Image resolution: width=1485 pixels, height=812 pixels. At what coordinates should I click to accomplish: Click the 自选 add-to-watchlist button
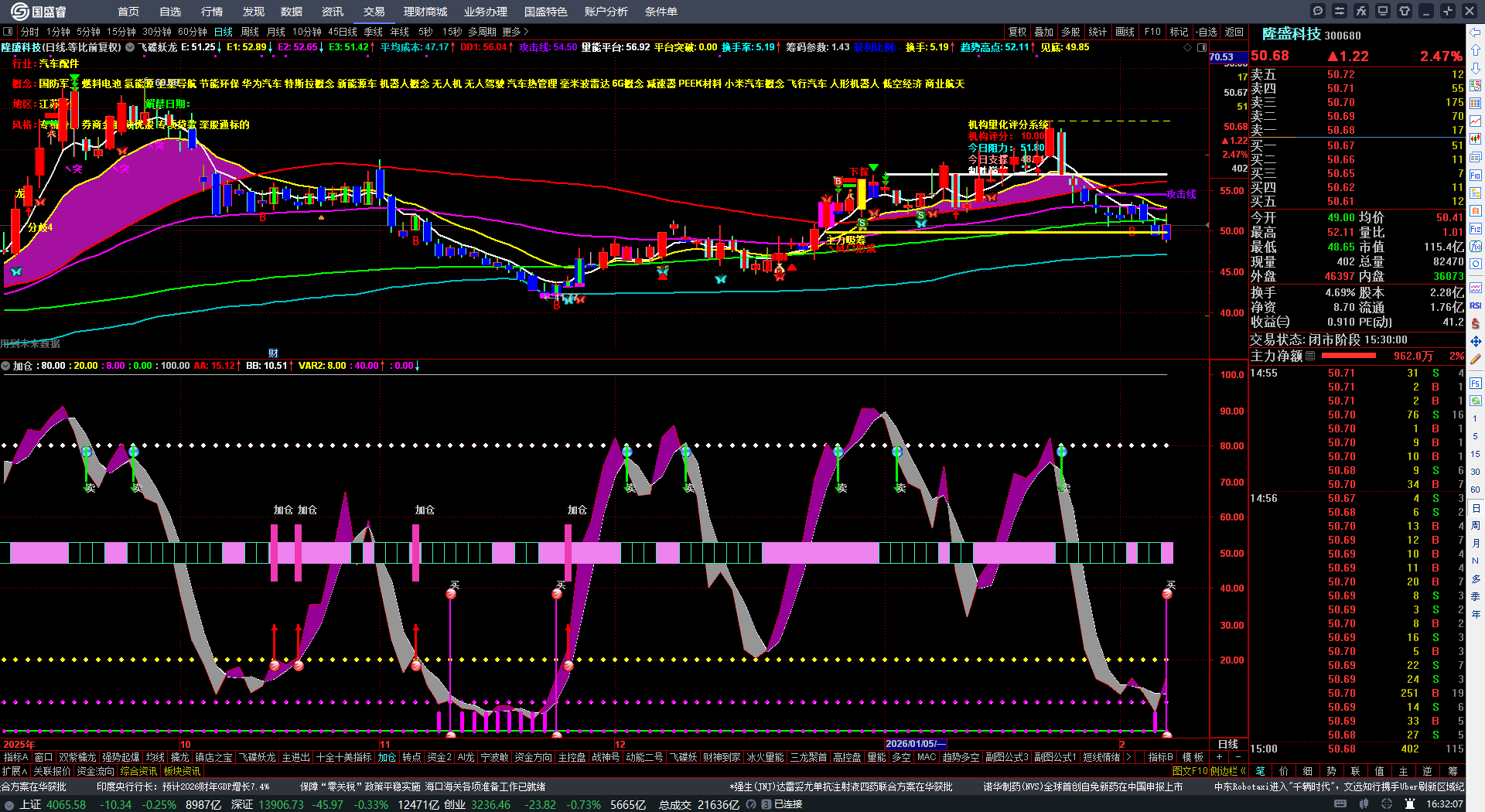pyautogui.click(x=1207, y=32)
